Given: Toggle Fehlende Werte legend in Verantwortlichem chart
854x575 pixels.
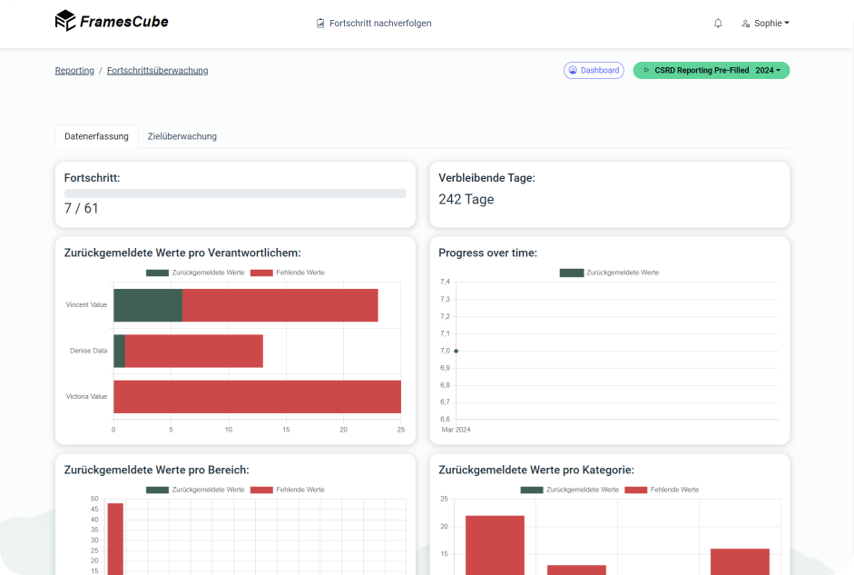Looking at the screenshot, I should point(288,273).
